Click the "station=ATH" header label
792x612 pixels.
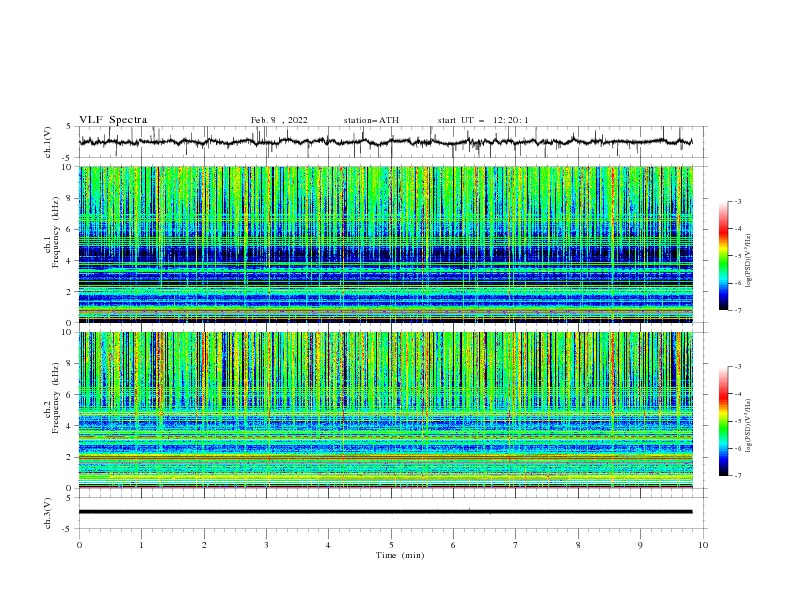[371, 120]
